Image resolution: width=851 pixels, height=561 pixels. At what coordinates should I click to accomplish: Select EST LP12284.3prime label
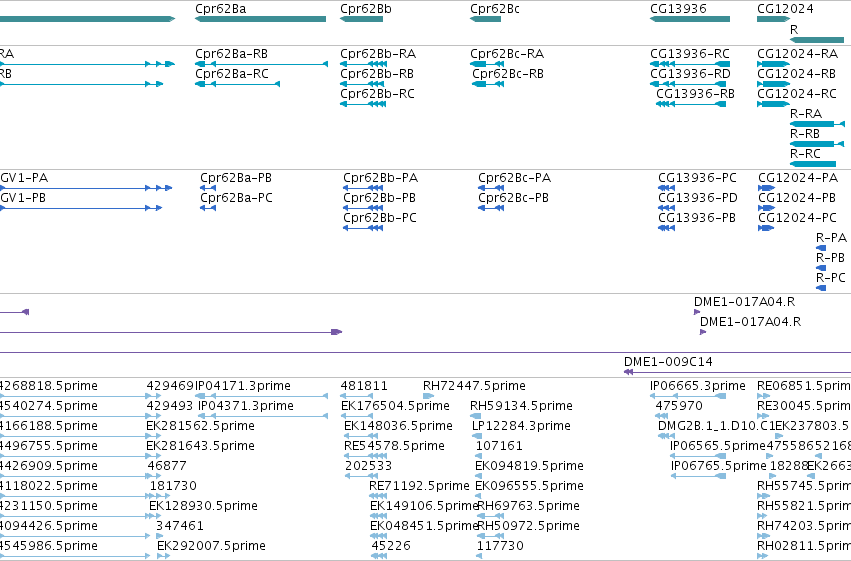click(x=522, y=426)
